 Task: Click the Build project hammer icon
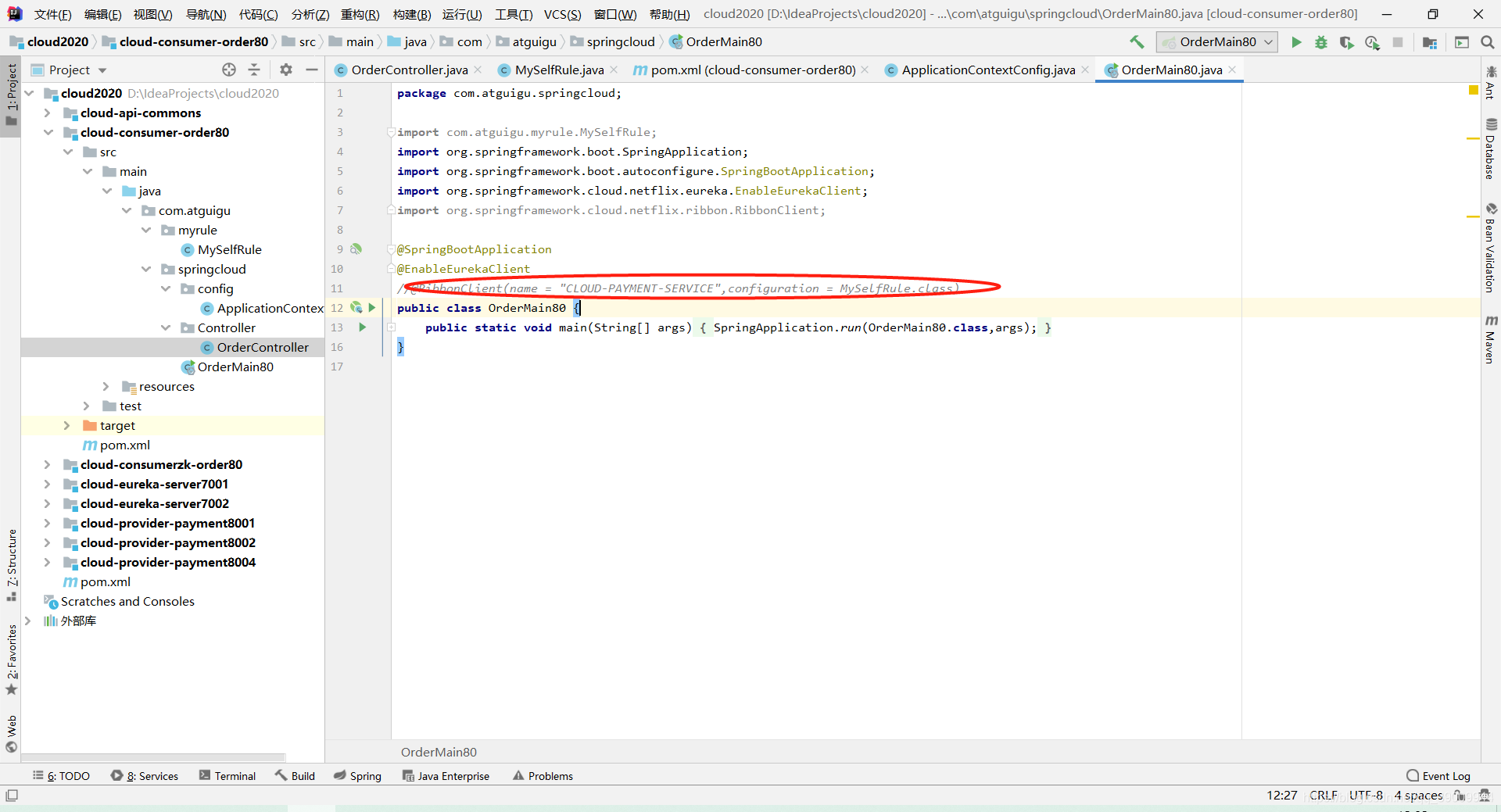click(x=1137, y=42)
